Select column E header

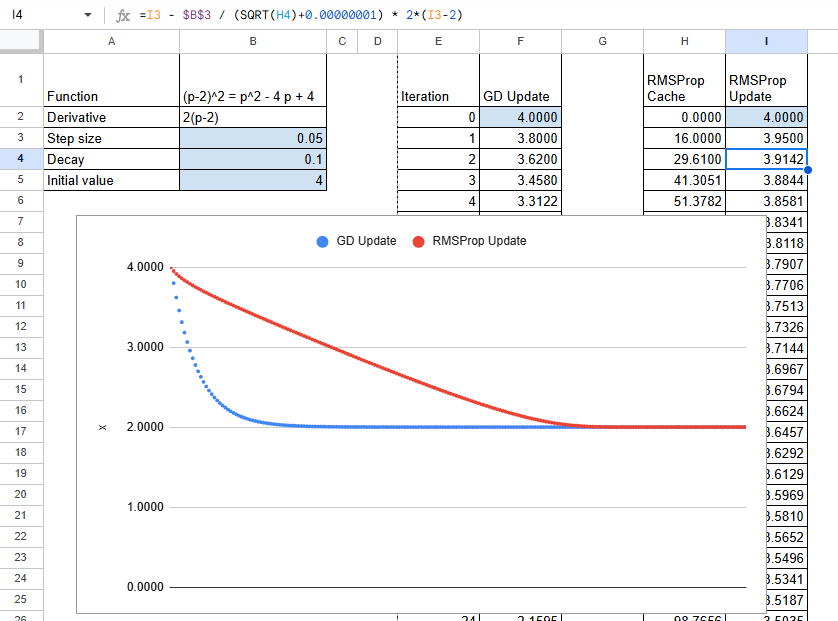439,41
